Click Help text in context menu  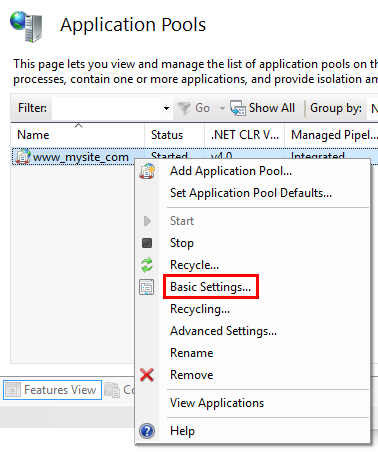(182, 431)
